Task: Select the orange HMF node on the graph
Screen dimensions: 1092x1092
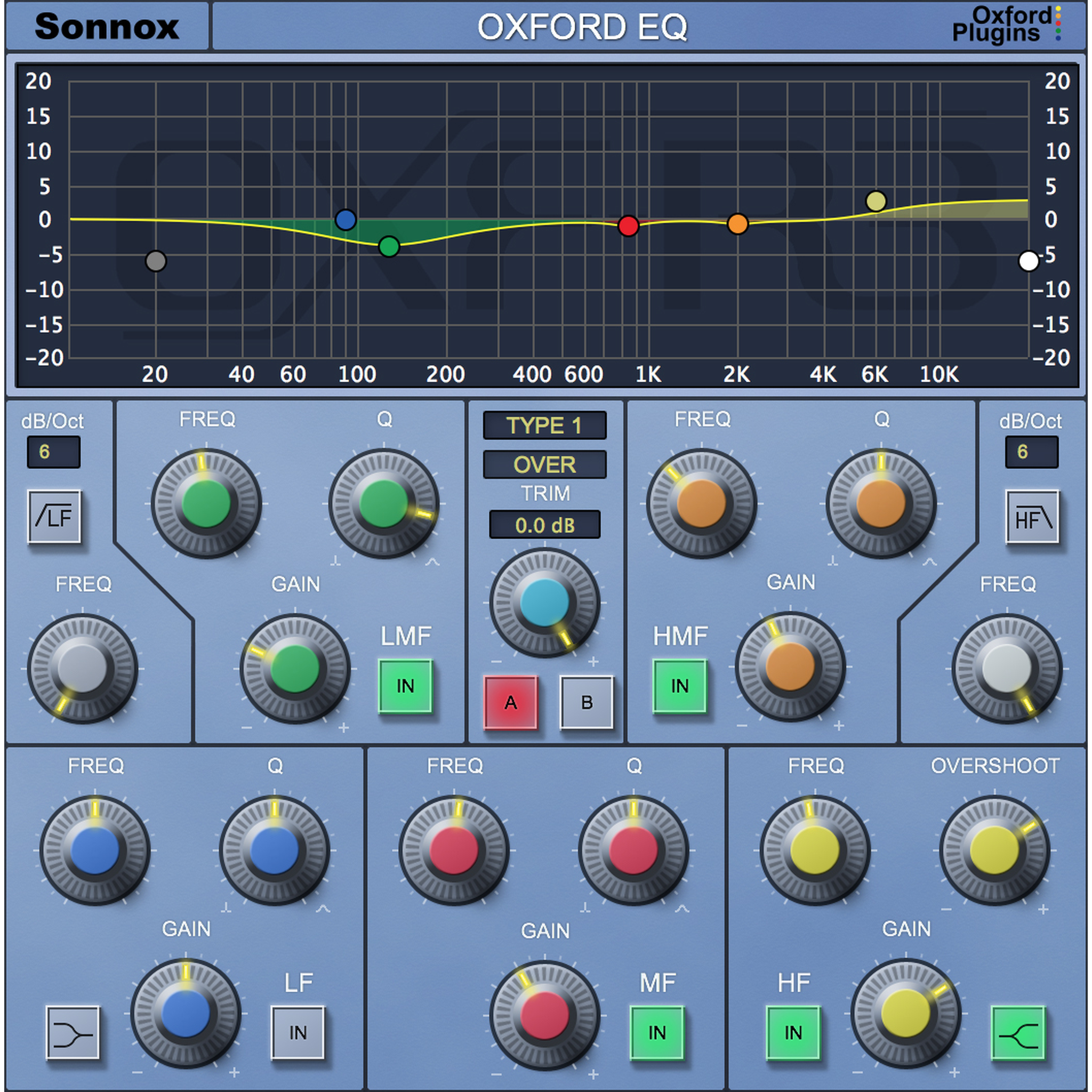Action: pyautogui.click(x=738, y=224)
